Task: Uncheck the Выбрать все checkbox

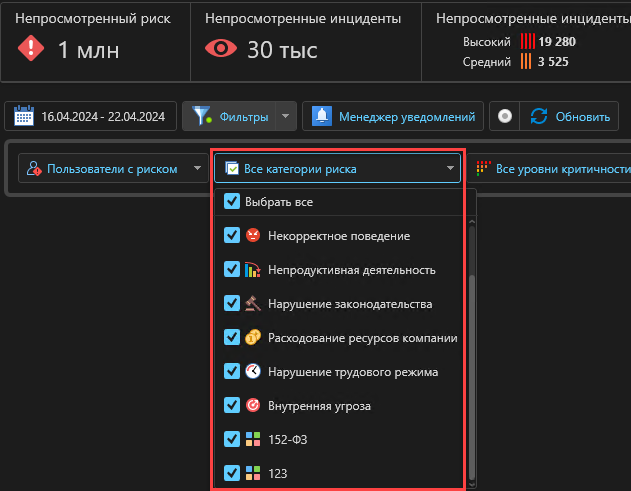Action: point(232,202)
